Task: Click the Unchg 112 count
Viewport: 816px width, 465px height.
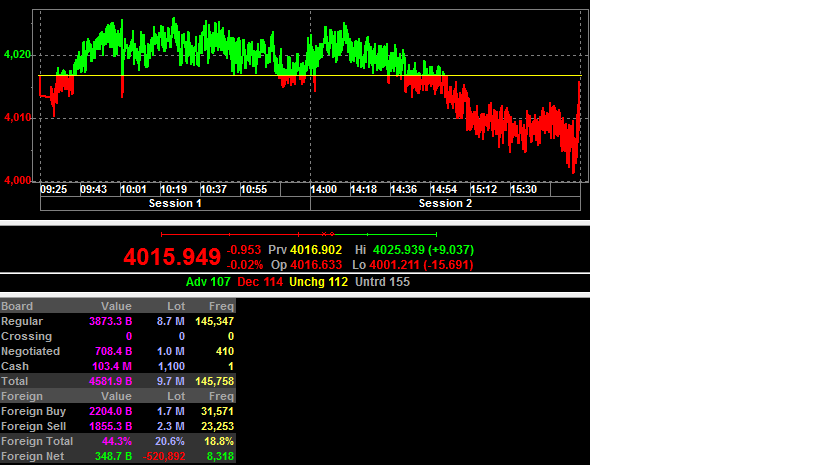Action: pos(318,282)
